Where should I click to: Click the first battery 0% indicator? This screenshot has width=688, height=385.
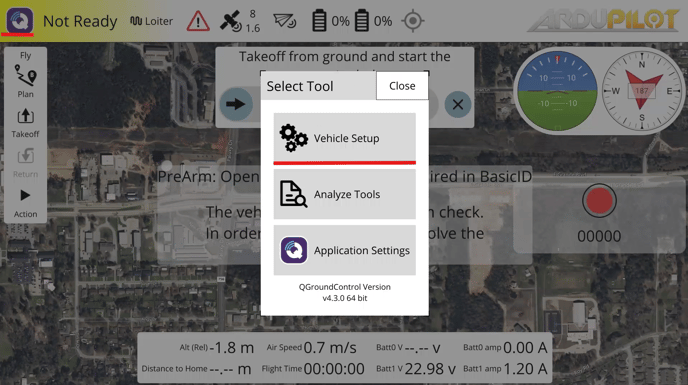point(331,21)
